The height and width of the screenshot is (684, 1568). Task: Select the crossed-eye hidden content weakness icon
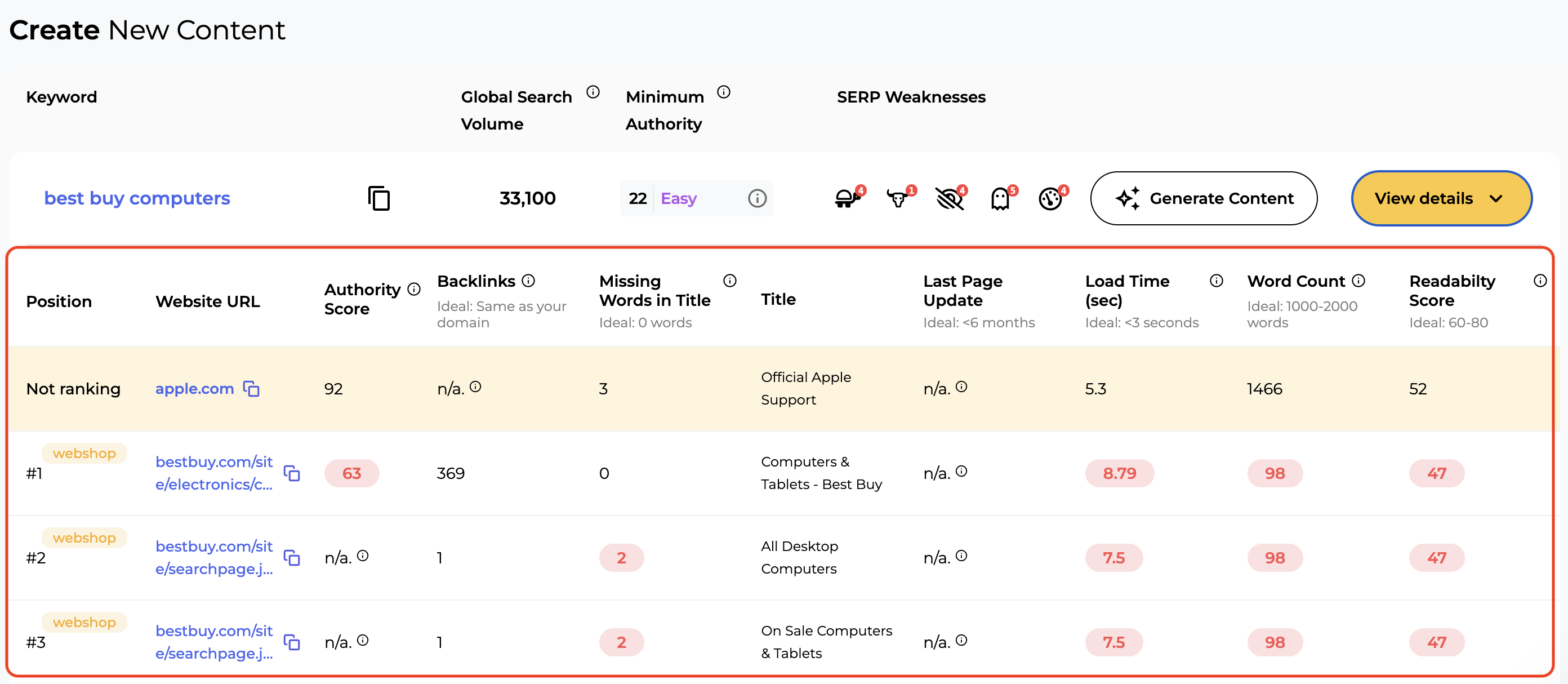coord(949,198)
